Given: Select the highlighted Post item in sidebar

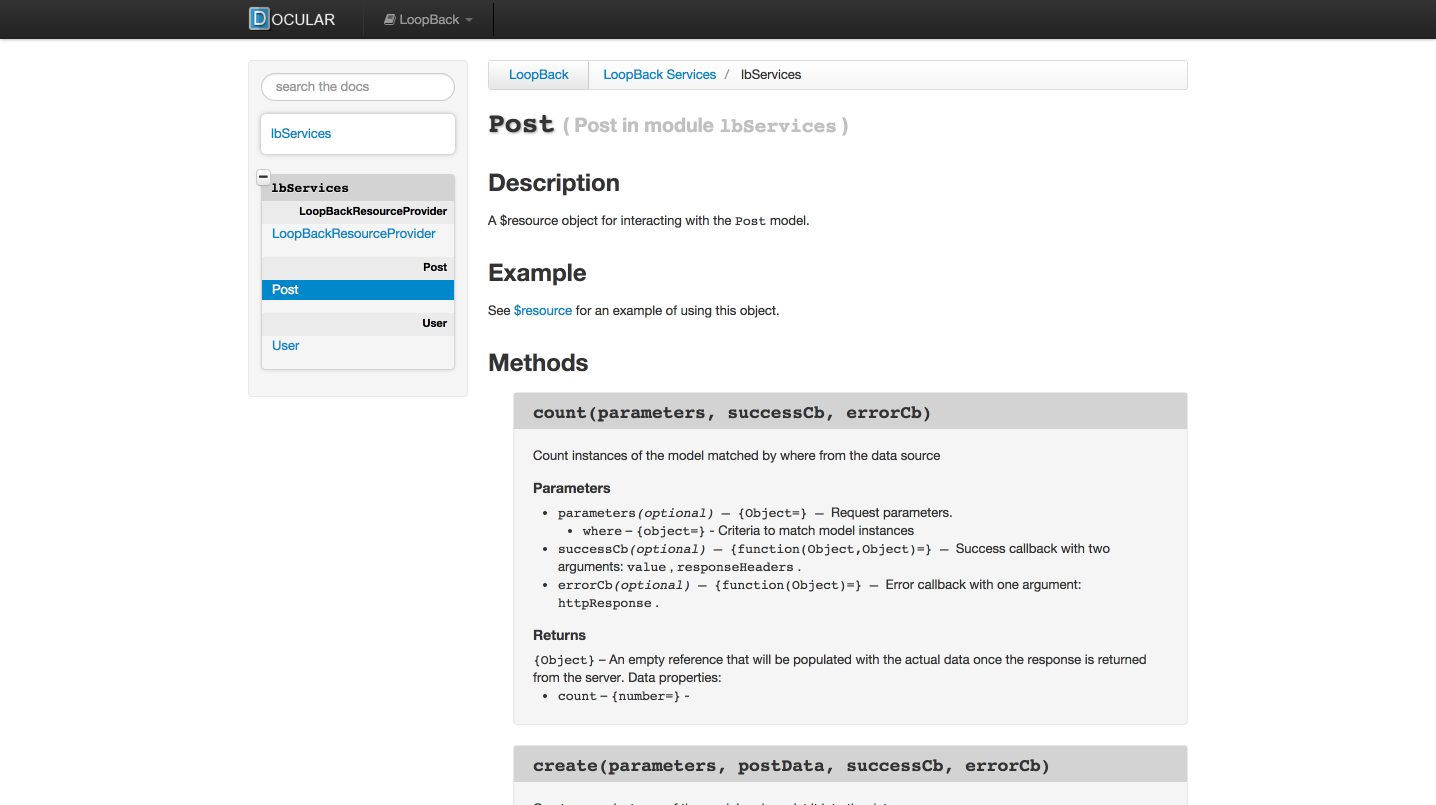Looking at the screenshot, I should (x=286, y=290).
